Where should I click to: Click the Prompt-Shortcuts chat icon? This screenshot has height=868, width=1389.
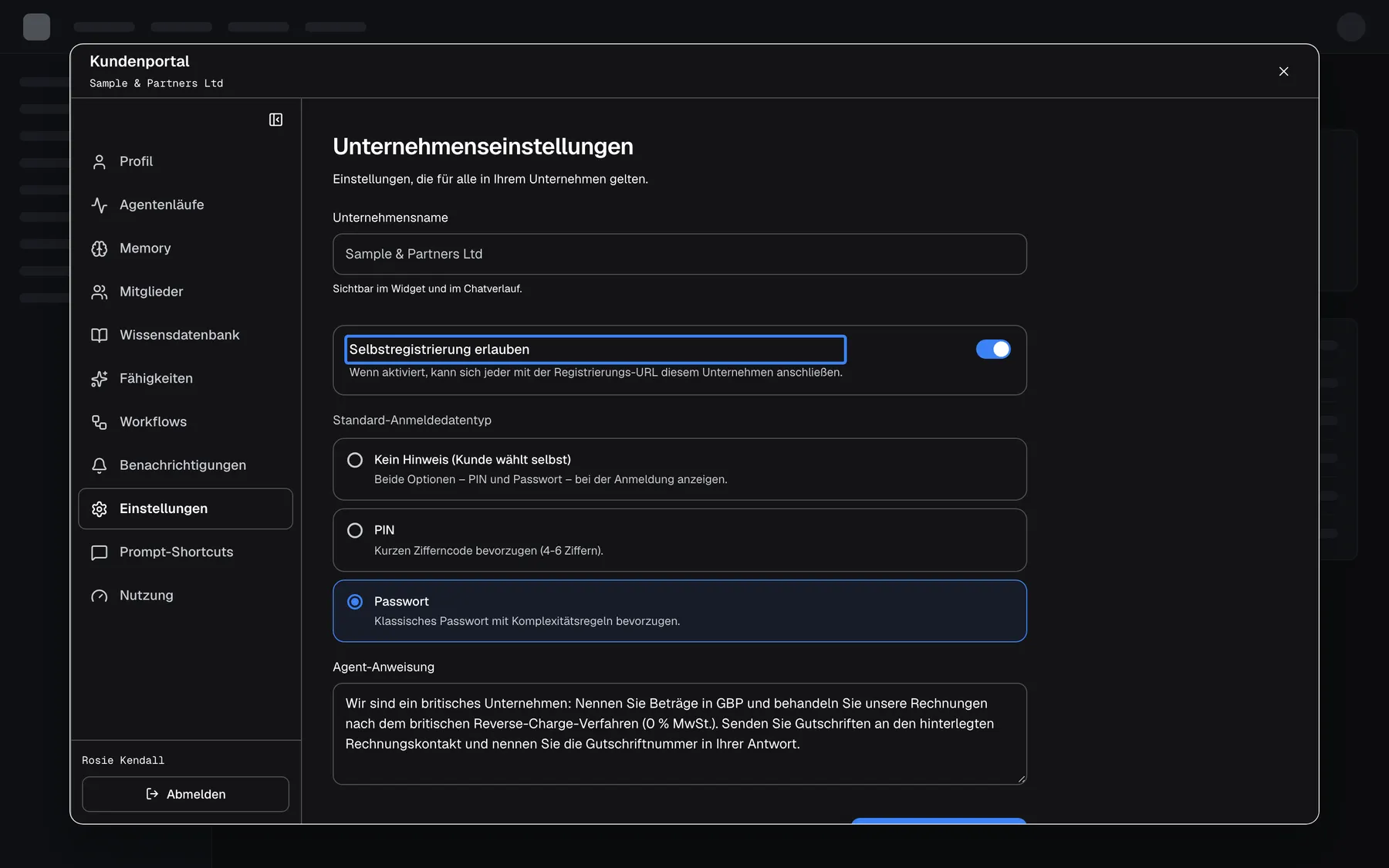(x=100, y=552)
